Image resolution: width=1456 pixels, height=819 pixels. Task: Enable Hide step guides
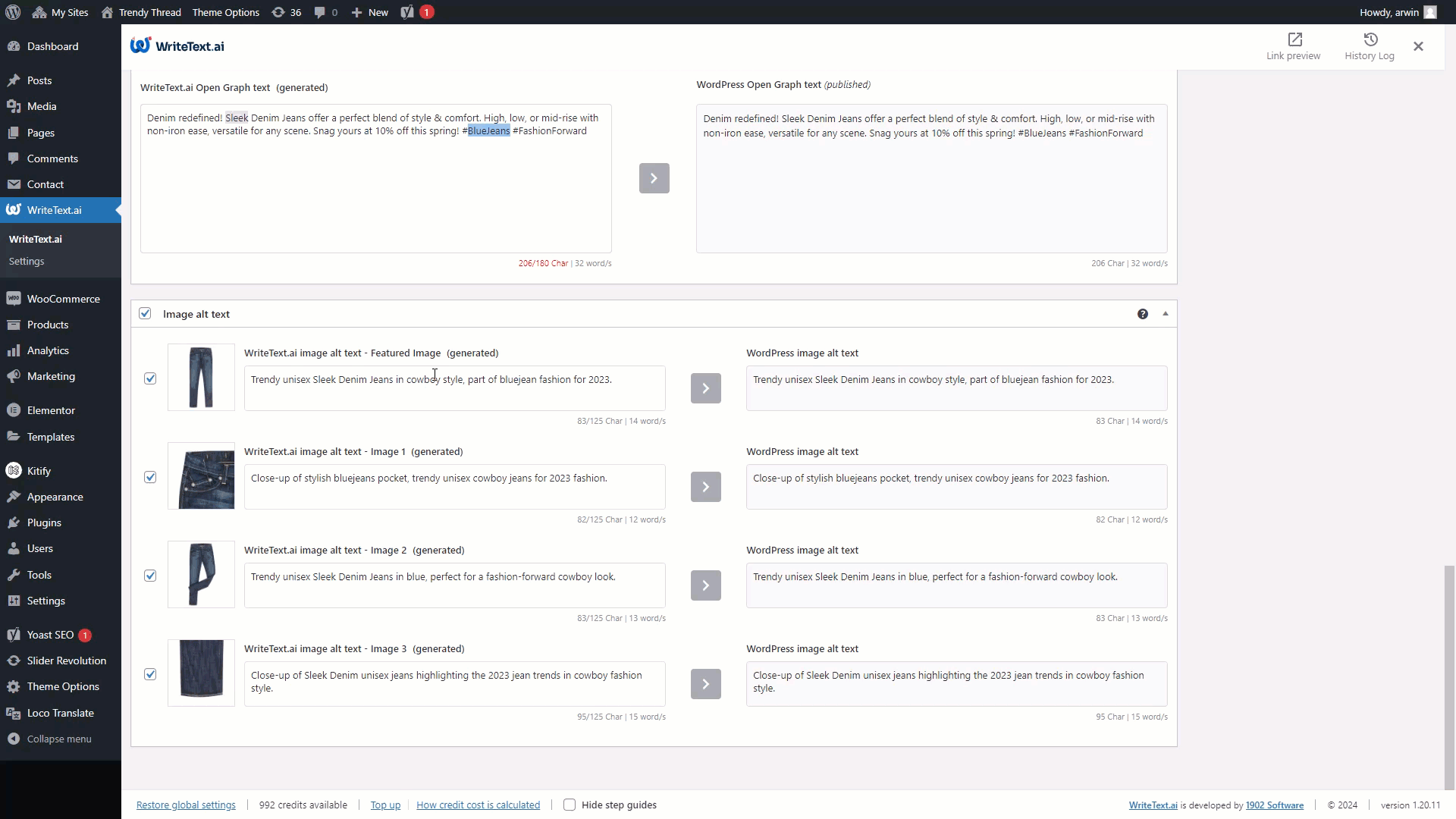[x=570, y=805]
